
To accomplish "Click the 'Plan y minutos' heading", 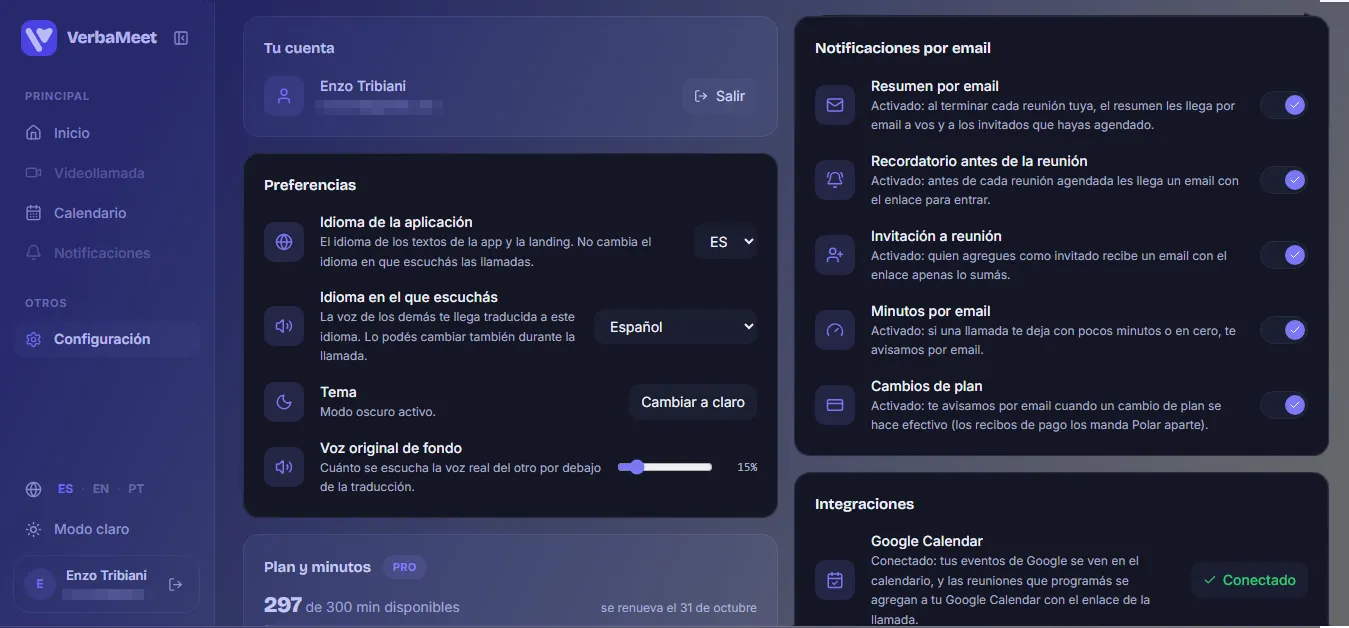I will (x=317, y=567).
